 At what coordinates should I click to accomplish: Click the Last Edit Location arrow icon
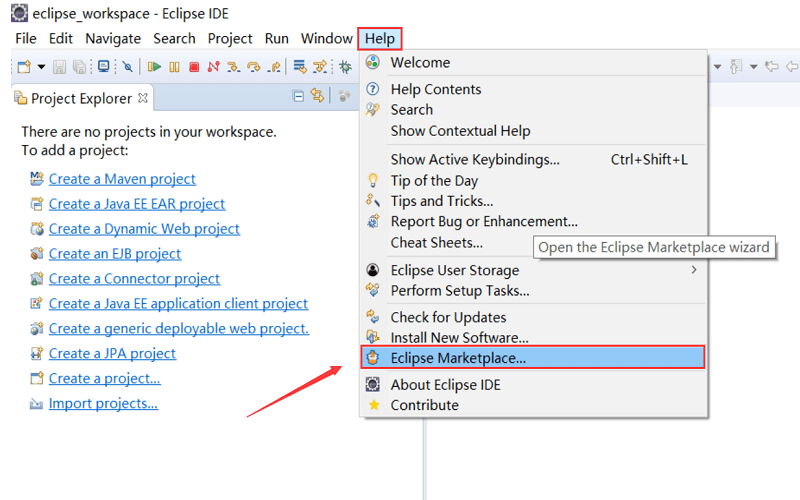coord(772,66)
